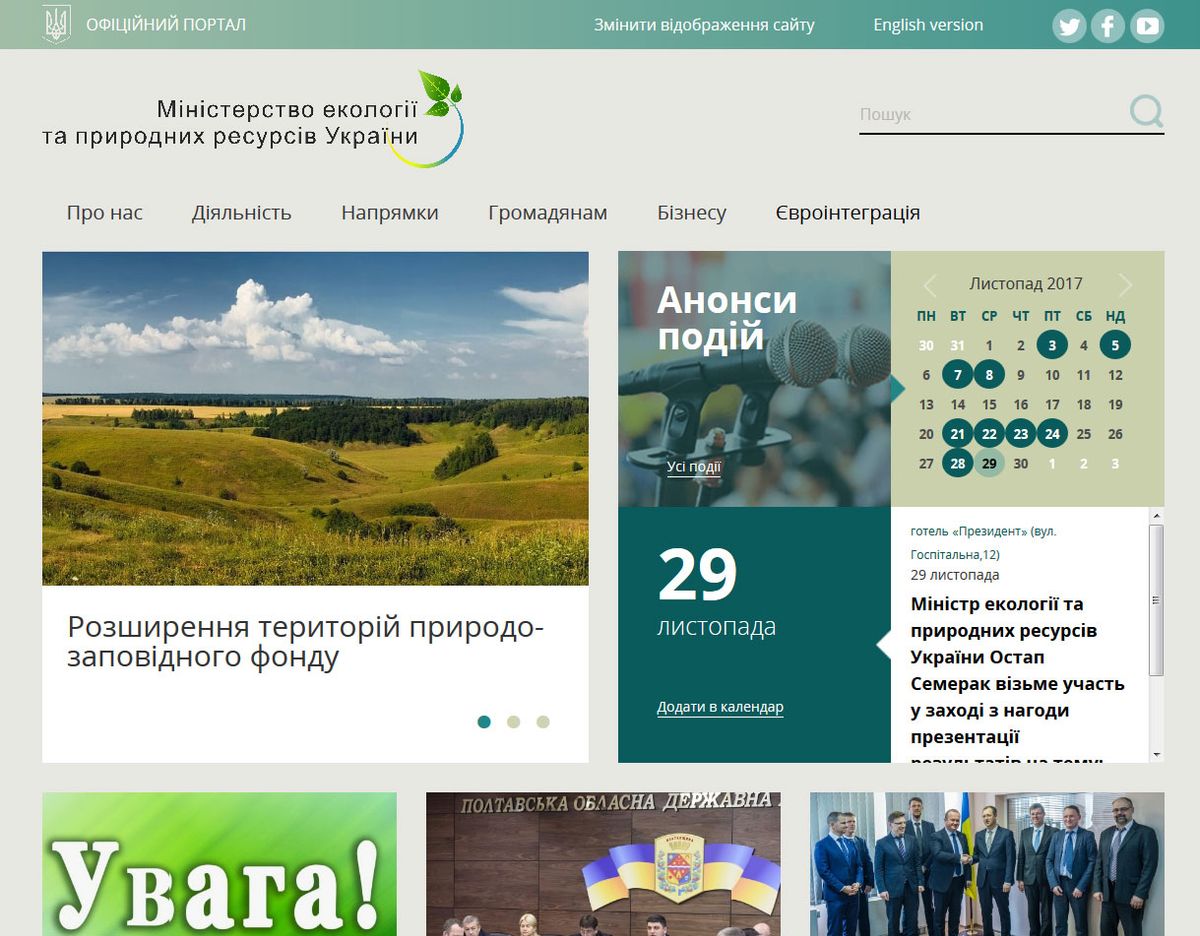Image resolution: width=1200 pixels, height=936 pixels.
Task: Open the 'Євроінтеграція' menu
Action: pyautogui.click(x=848, y=213)
